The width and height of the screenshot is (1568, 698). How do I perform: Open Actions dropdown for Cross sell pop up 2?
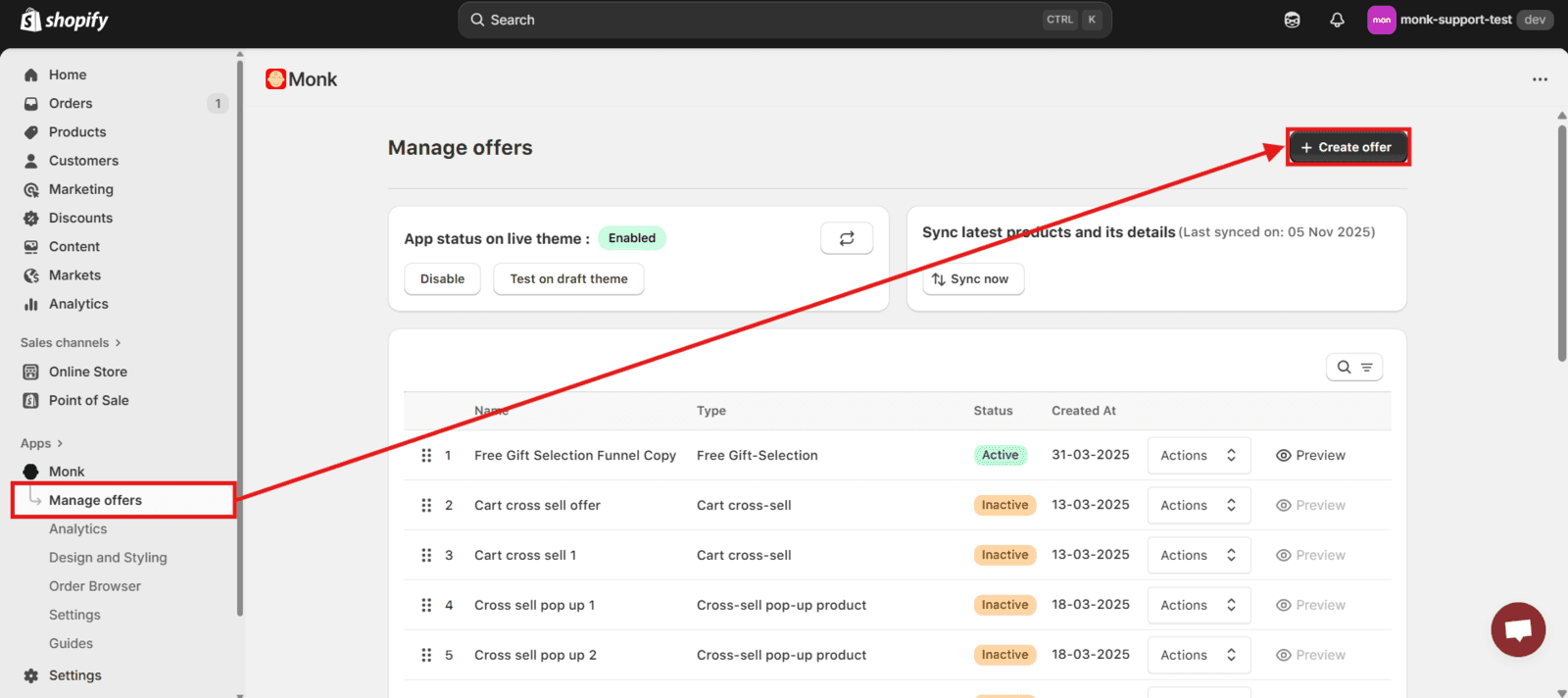1199,656
